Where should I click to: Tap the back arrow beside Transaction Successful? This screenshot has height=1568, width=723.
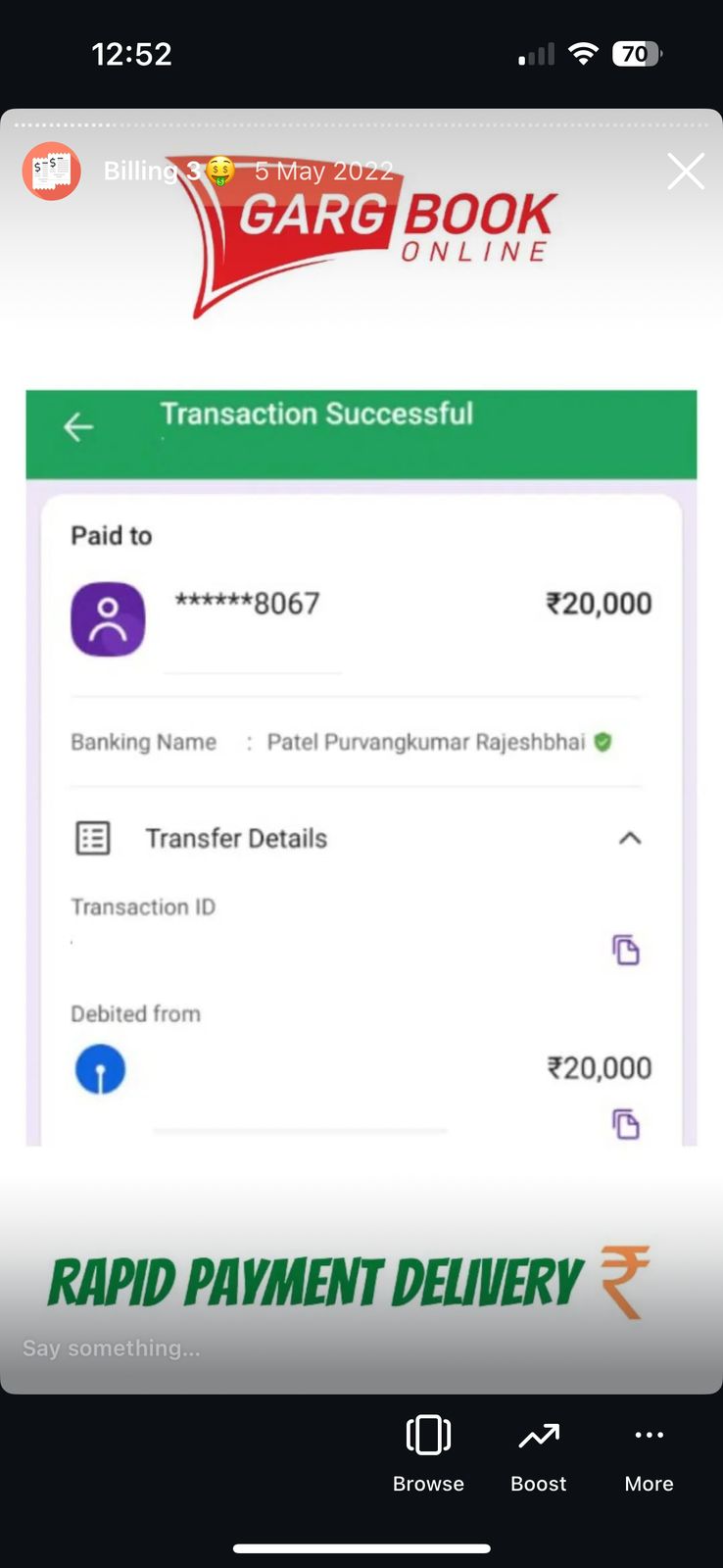[78, 427]
